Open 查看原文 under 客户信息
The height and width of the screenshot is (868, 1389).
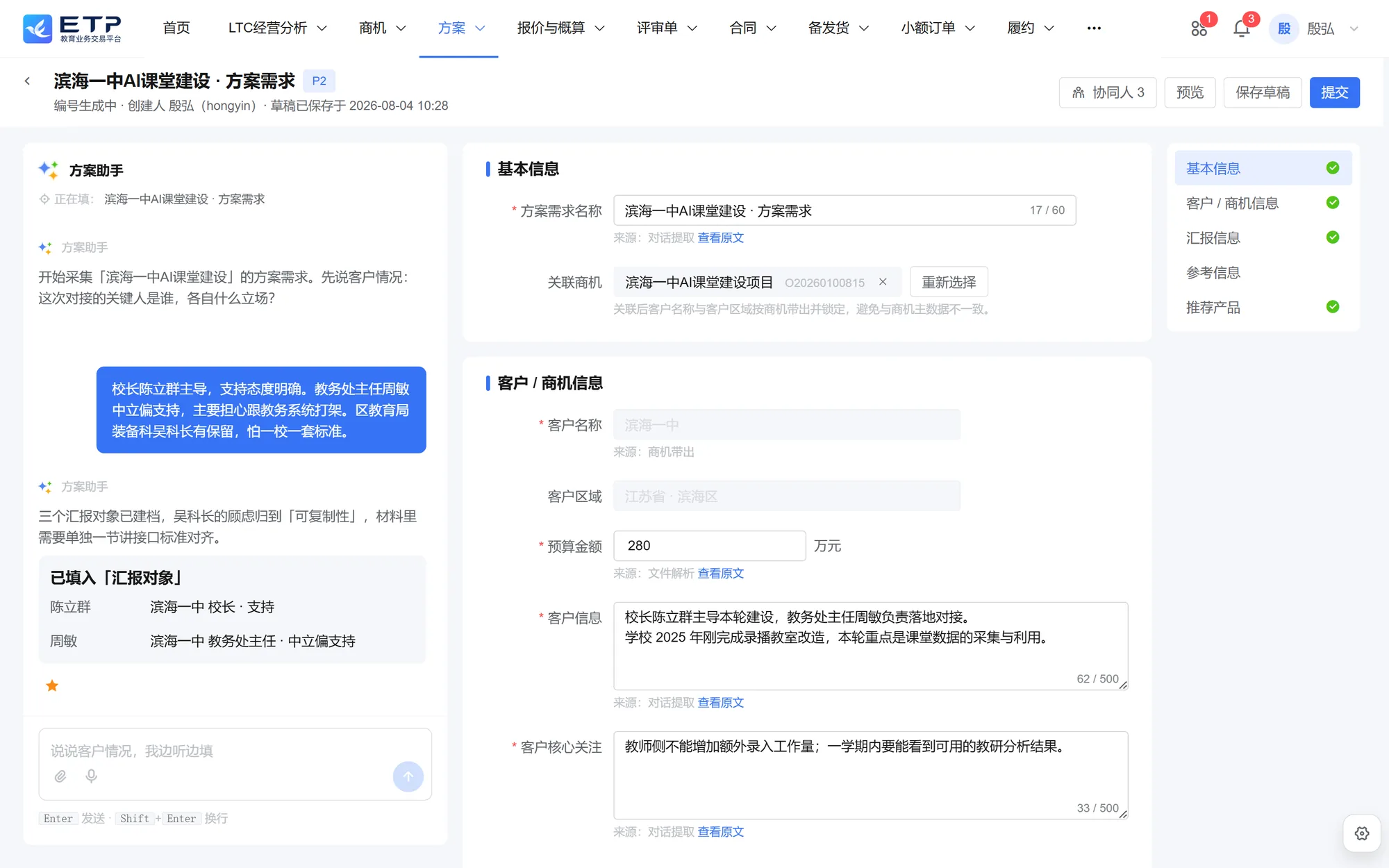point(720,702)
